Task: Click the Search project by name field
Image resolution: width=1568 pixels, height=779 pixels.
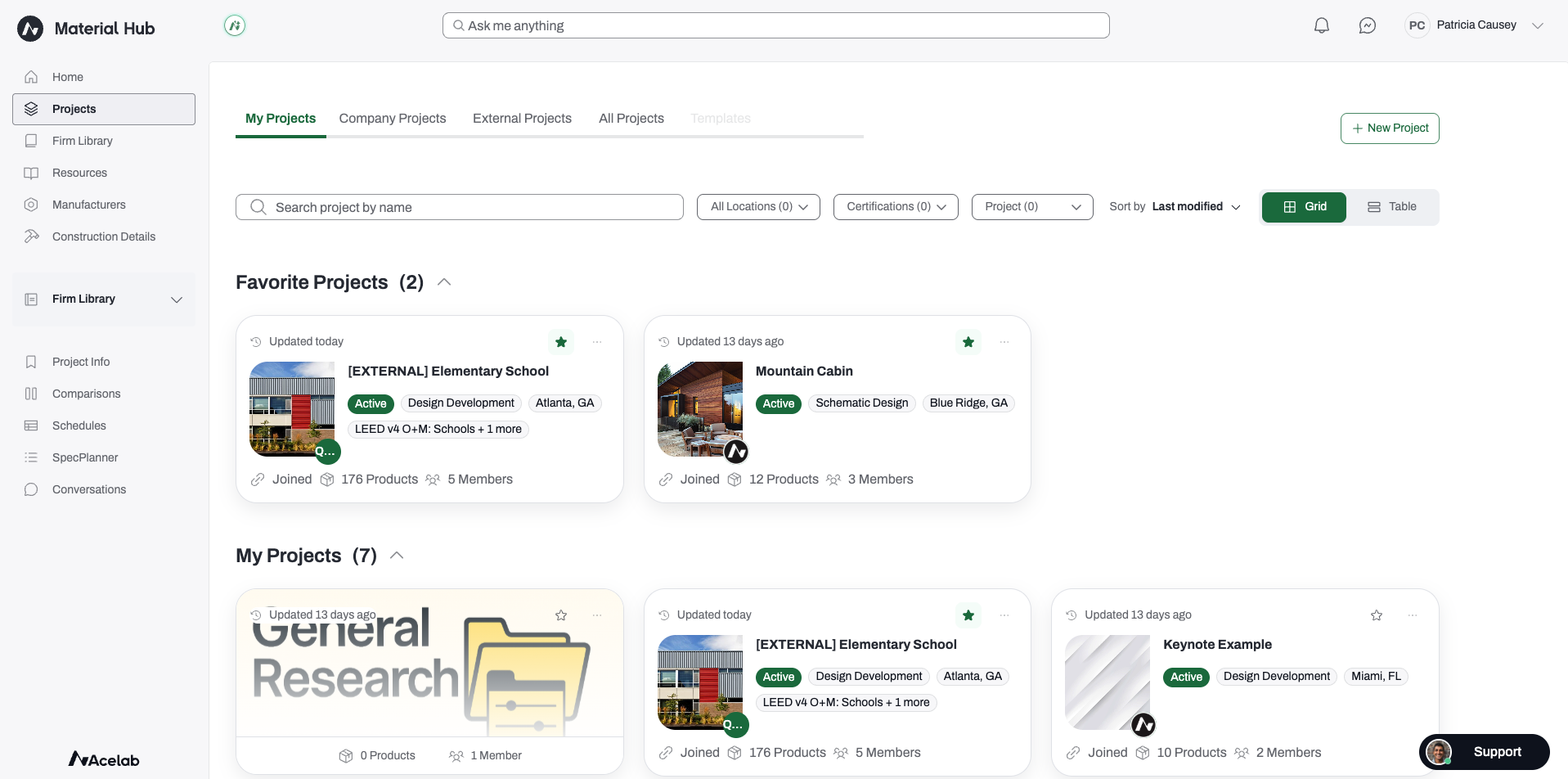Action: click(460, 207)
